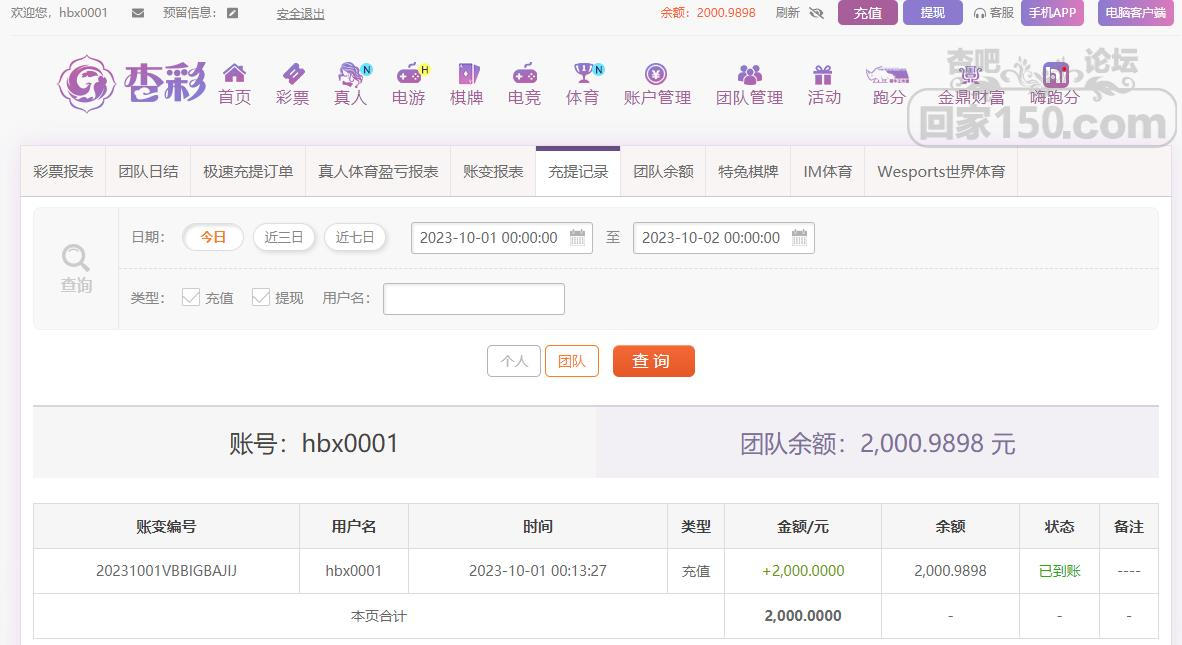Click the 安全退出 logout link

tap(300, 14)
